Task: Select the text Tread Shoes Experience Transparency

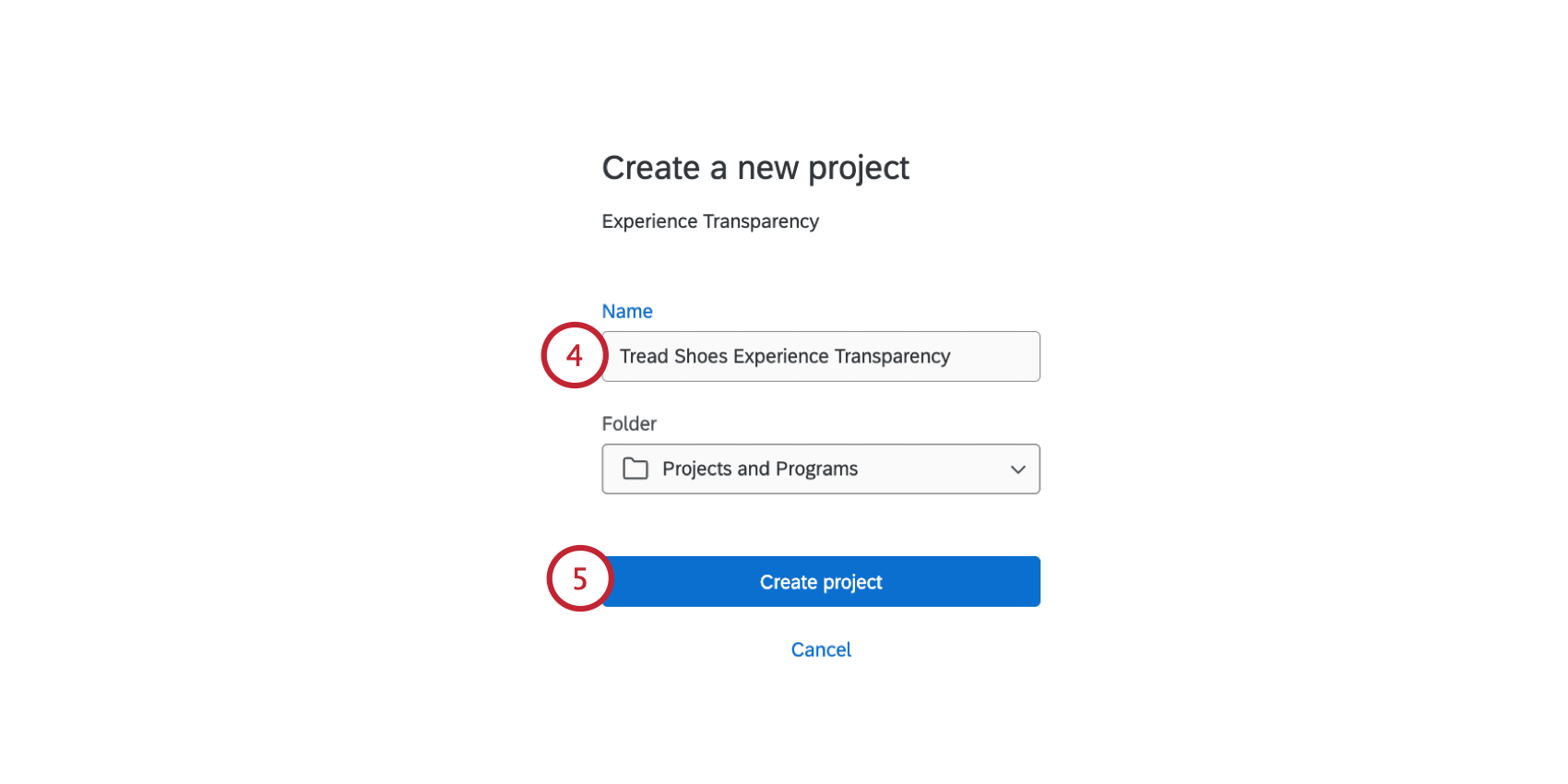Action: [x=784, y=356]
